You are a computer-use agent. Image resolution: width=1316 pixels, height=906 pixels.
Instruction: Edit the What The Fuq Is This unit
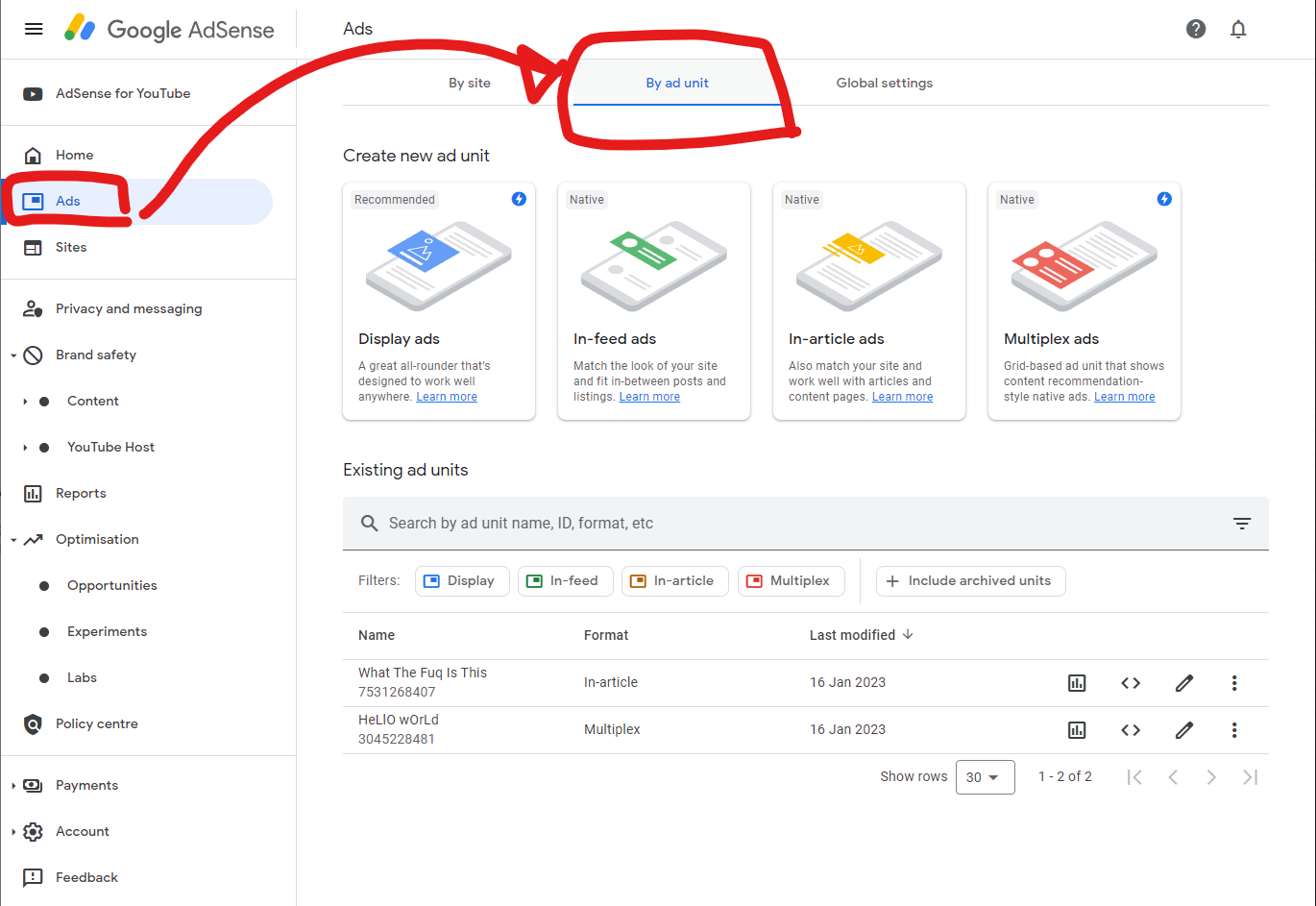(x=1184, y=683)
